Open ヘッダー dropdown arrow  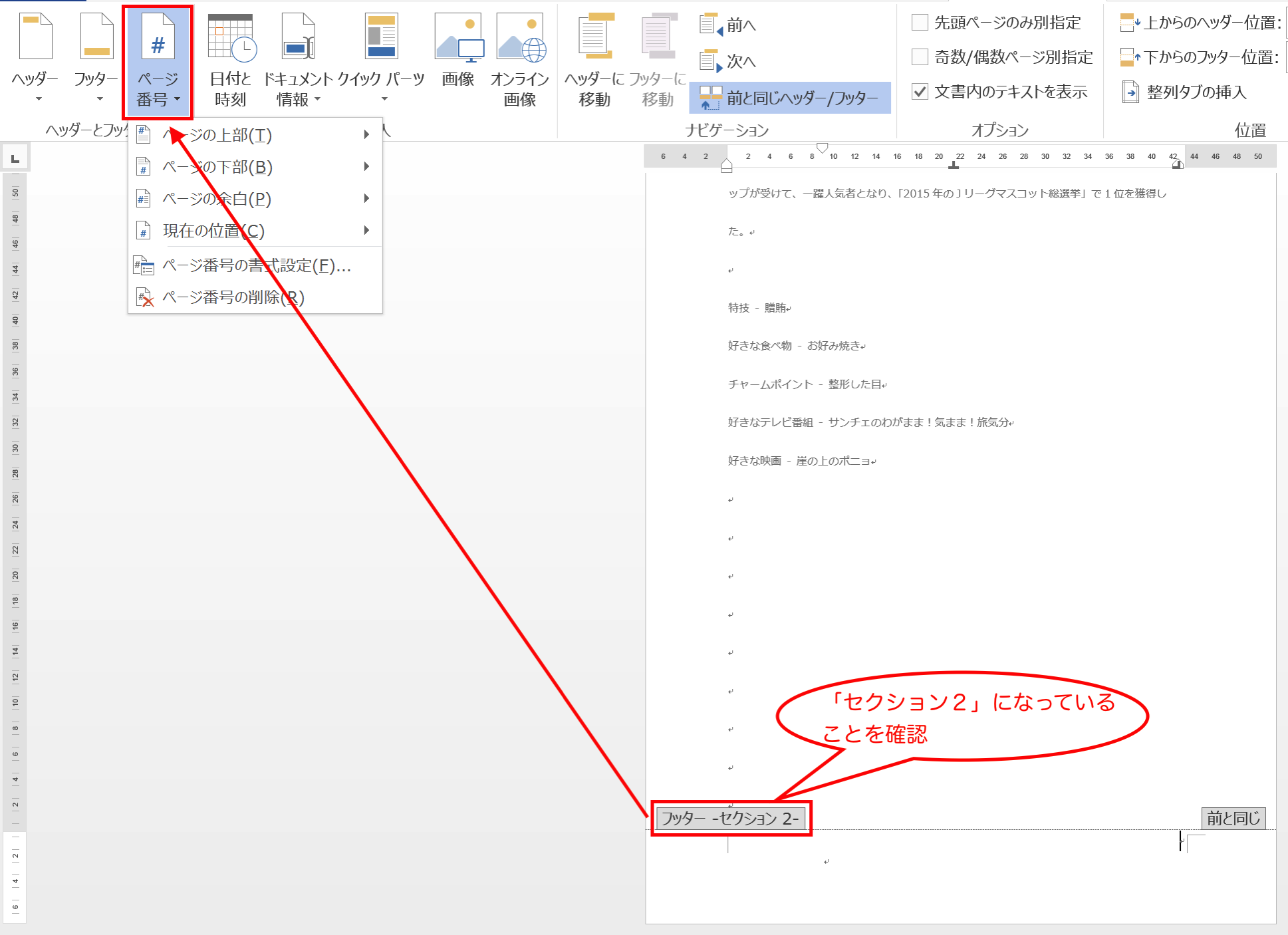(39, 99)
